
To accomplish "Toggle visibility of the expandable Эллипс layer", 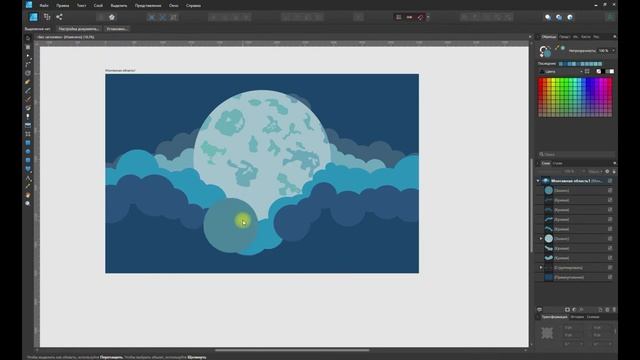I will click(610, 239).
